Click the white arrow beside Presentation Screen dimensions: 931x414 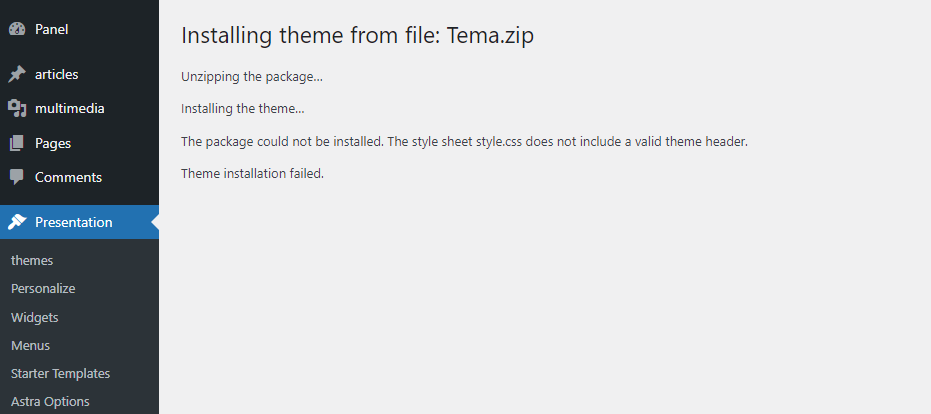click(x=155, y=222)
